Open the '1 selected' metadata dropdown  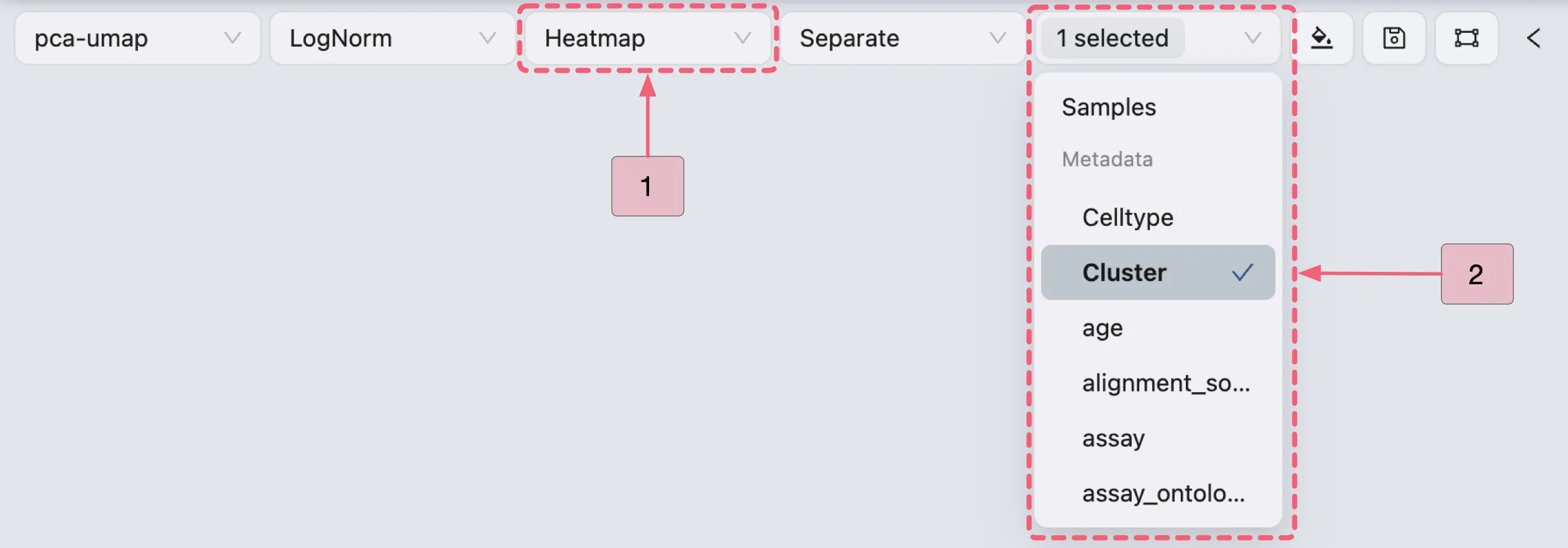[1158, 38]
